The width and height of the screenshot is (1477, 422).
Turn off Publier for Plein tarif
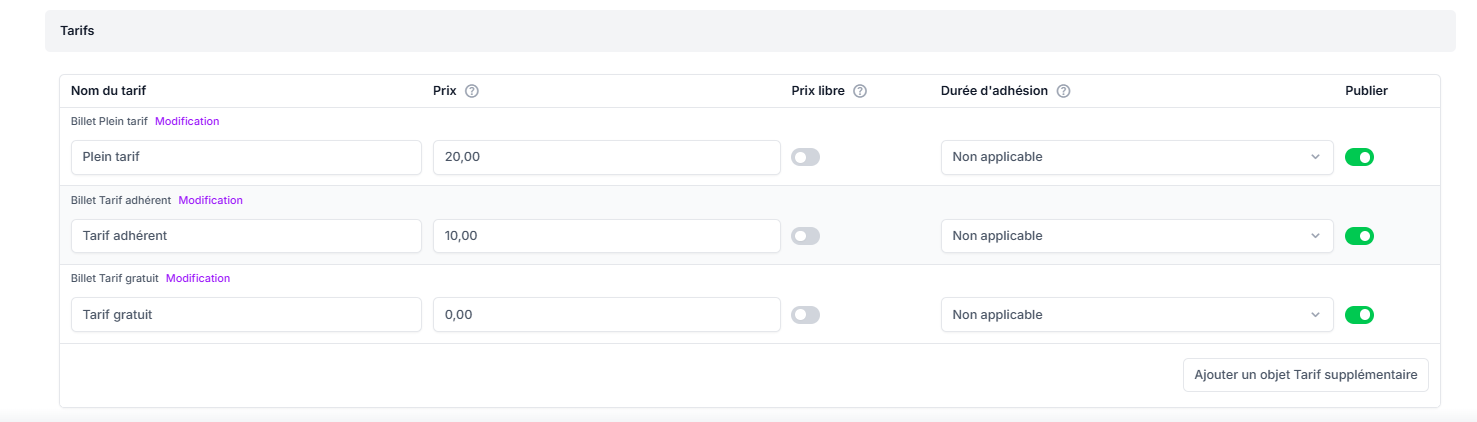click(x=1359, y=157)
